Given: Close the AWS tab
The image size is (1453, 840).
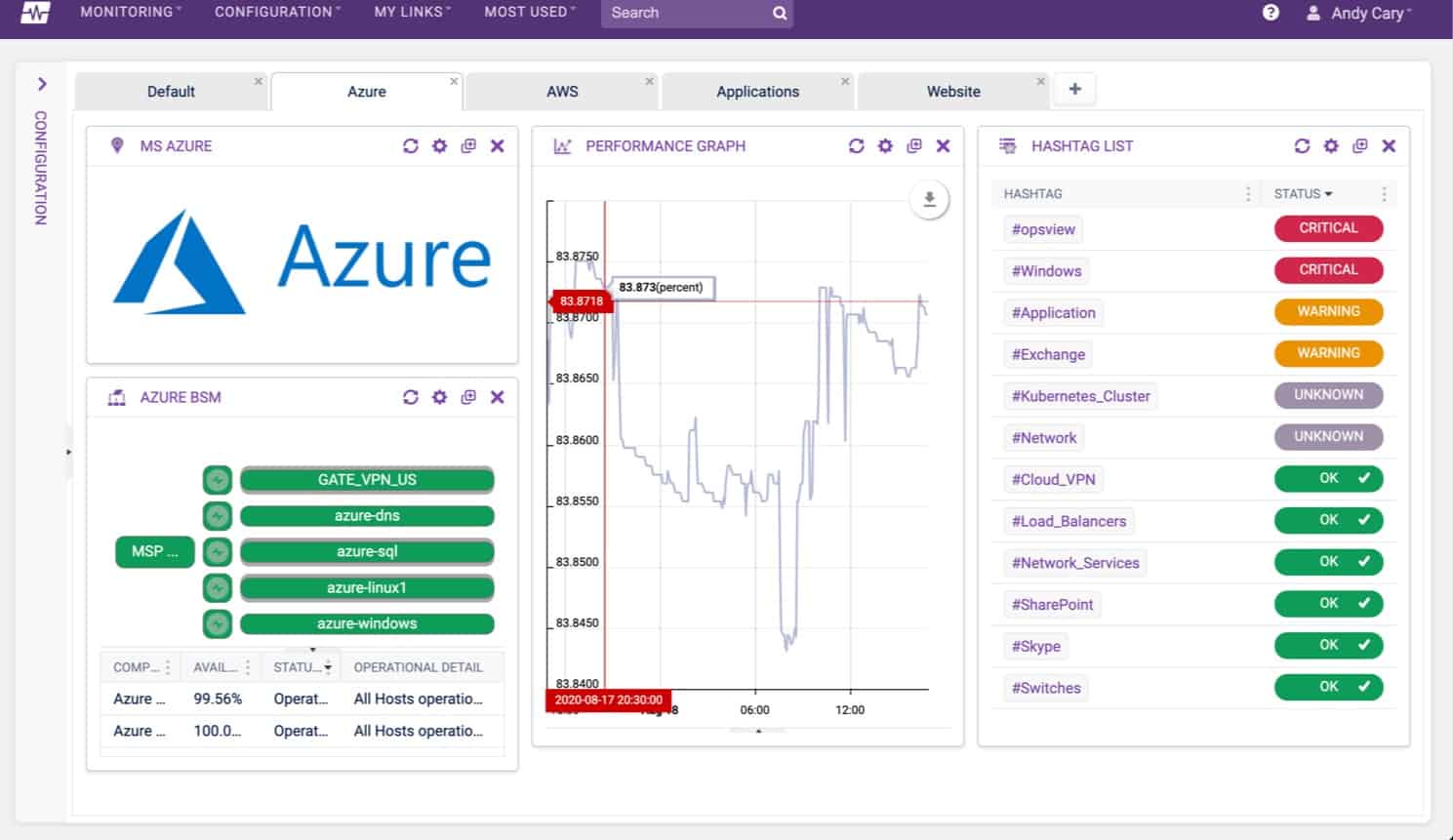Looking at the screenshot, I should coord(649,81).
